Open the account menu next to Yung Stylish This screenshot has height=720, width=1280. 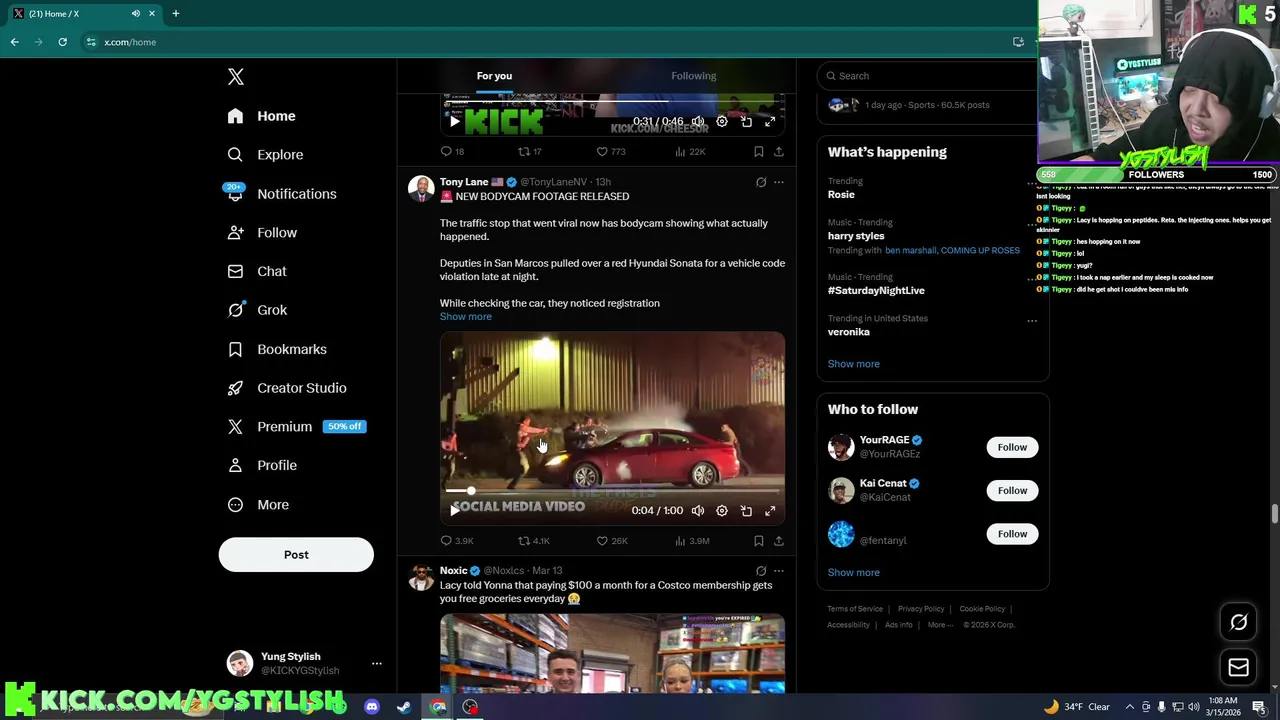(x=377, y=663)
